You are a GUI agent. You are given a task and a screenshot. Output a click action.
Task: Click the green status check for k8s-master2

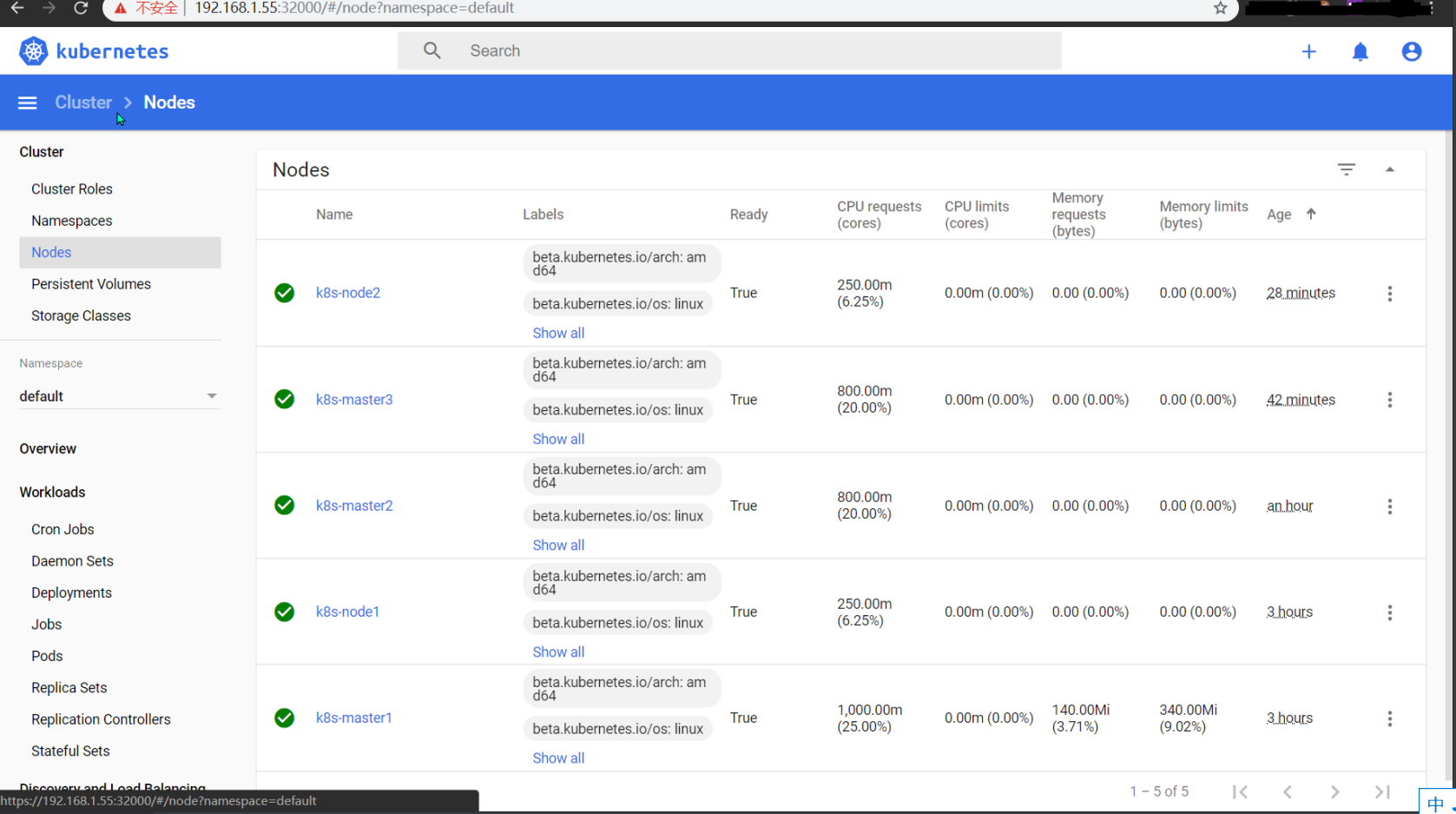pyautogui.click(x=284, y=505)
